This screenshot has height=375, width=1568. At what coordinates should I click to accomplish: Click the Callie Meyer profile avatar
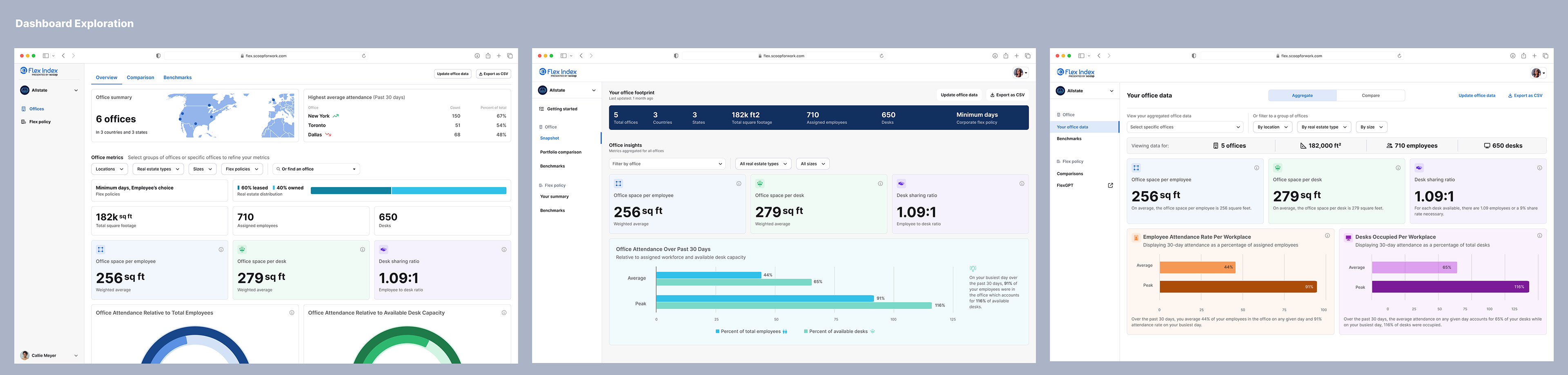[24, 355]
